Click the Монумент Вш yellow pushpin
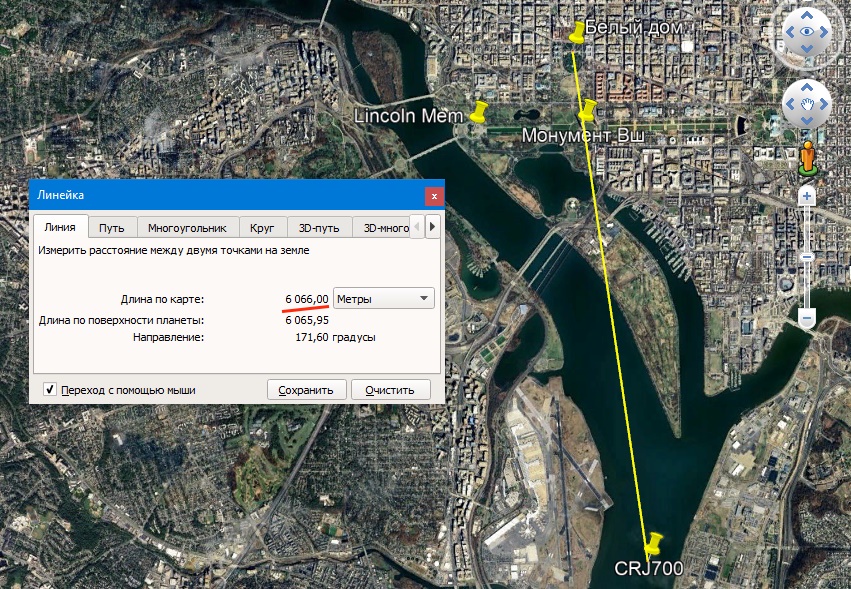 587,111
